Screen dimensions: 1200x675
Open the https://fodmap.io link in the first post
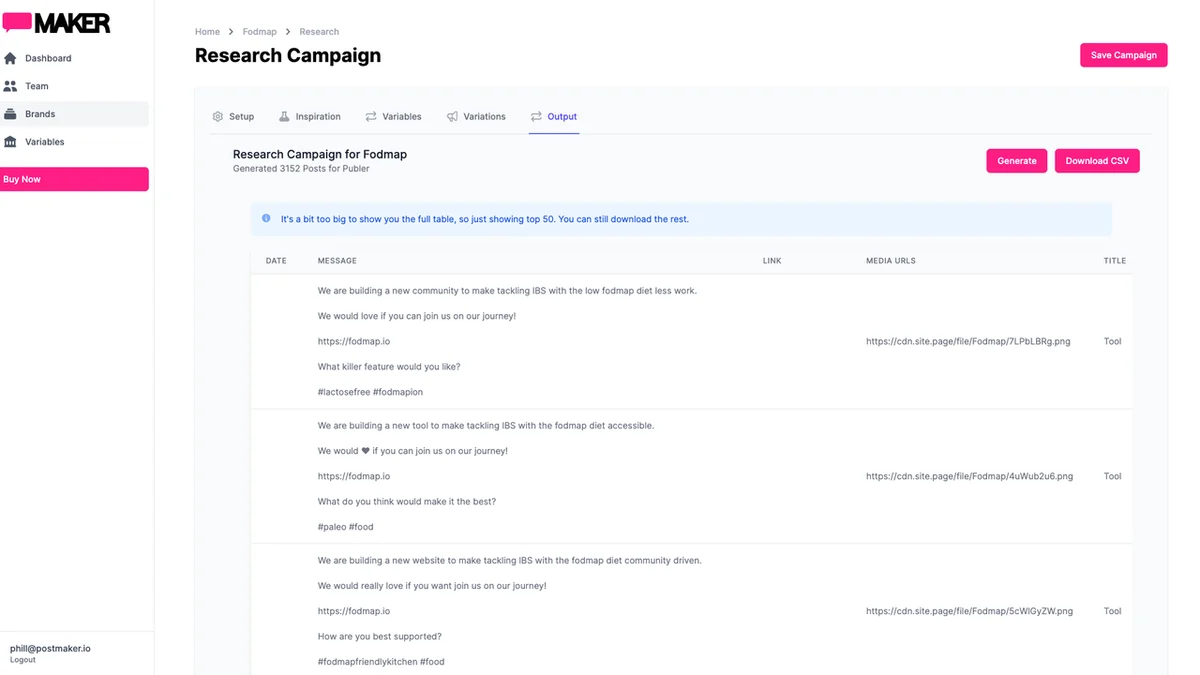coord(352,340)
